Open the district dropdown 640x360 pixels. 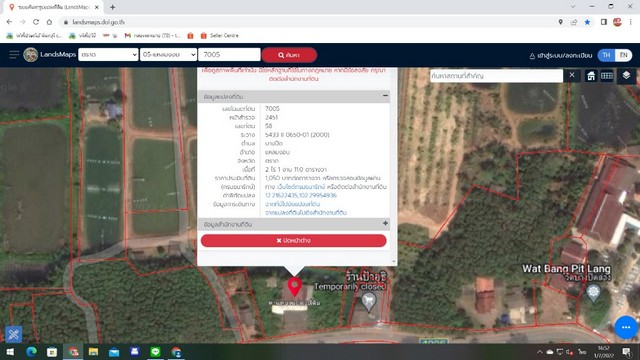click(x=169, y=55)
